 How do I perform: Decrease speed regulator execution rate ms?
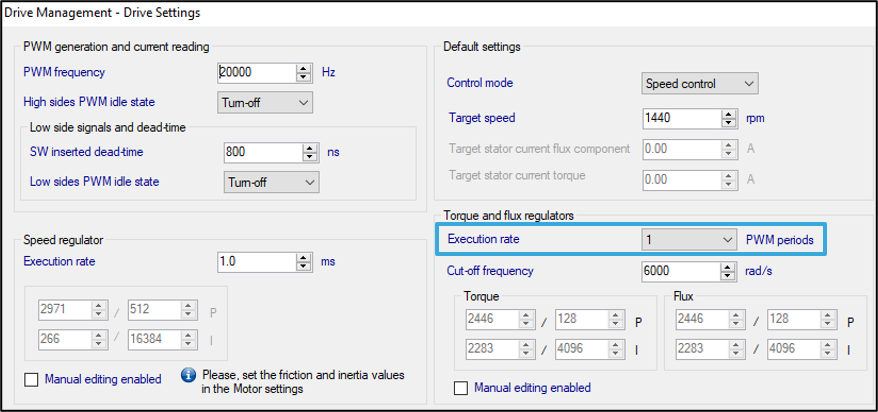tap(304, 267)
